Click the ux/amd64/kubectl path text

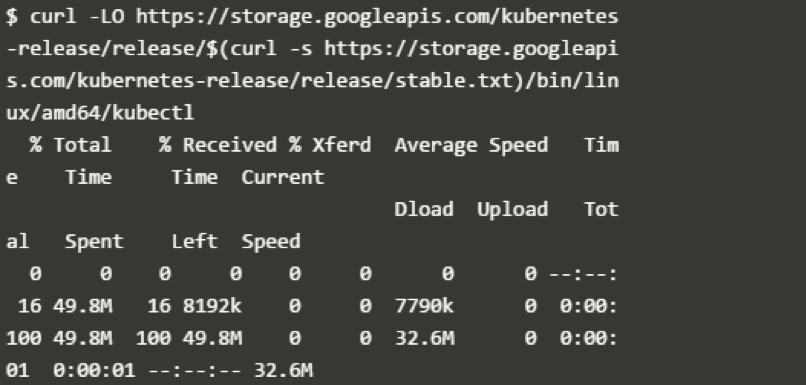coord(100,113)
